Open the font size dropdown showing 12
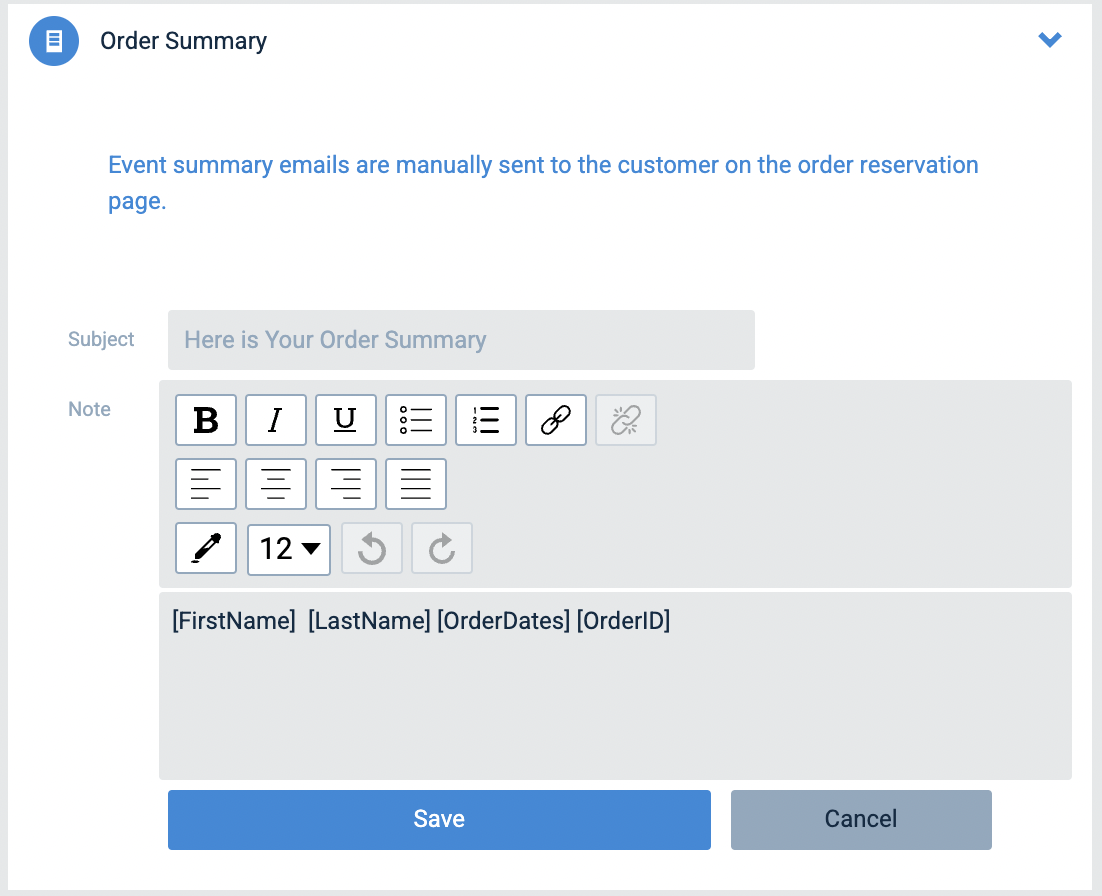The height and width of the screenshot is (896, 1102). pos(288,549)
